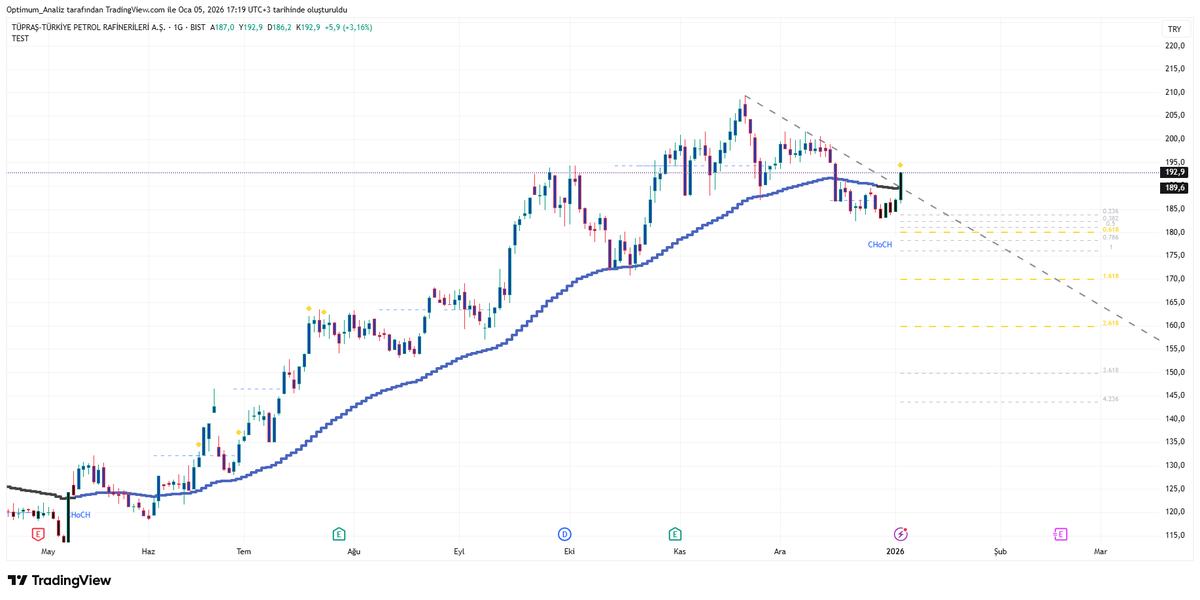Select the yellow diamond marker above the latest candle

900,164
